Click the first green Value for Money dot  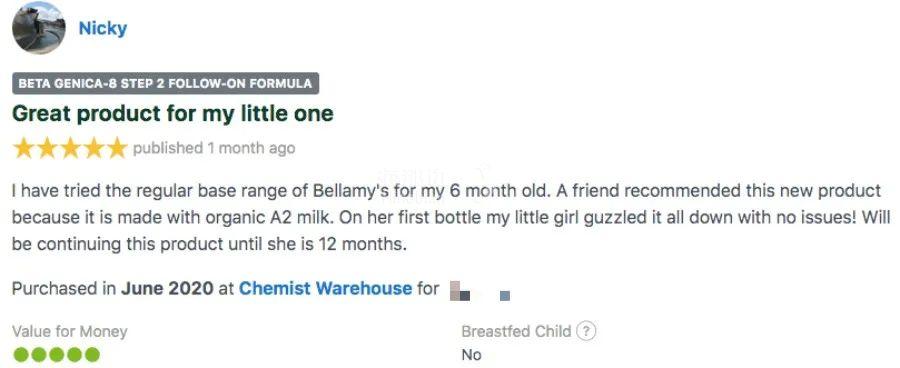tap(21, 355)
